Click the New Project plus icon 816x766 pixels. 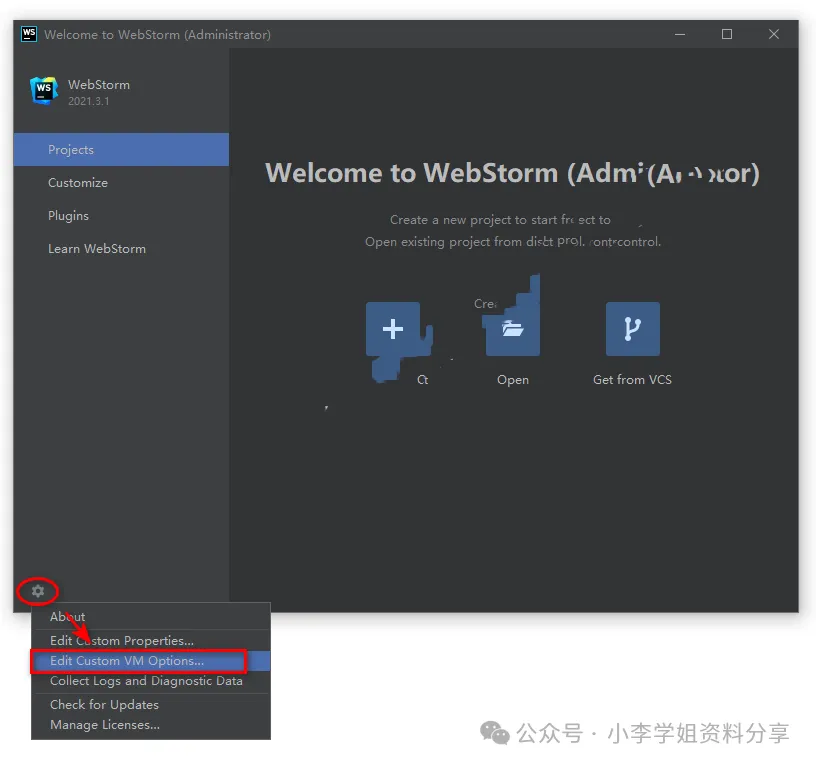pos(393,329)
